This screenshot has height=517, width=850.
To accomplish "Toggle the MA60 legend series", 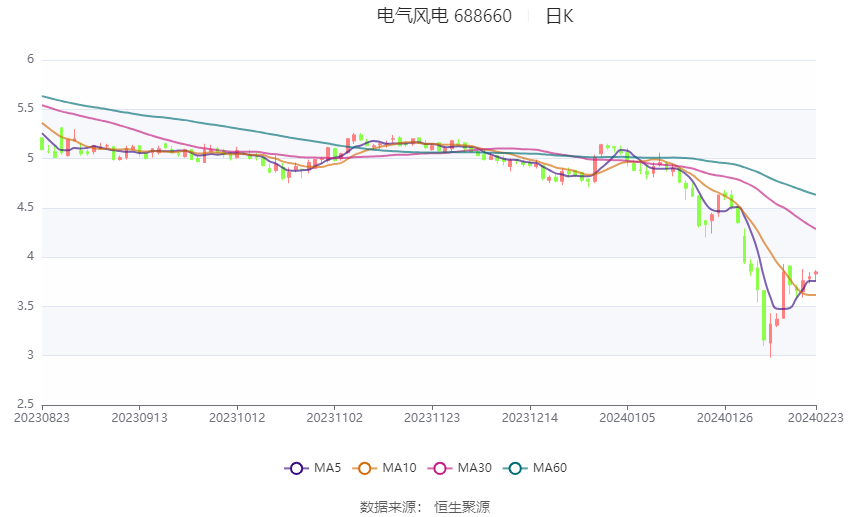I will (535, 468).
